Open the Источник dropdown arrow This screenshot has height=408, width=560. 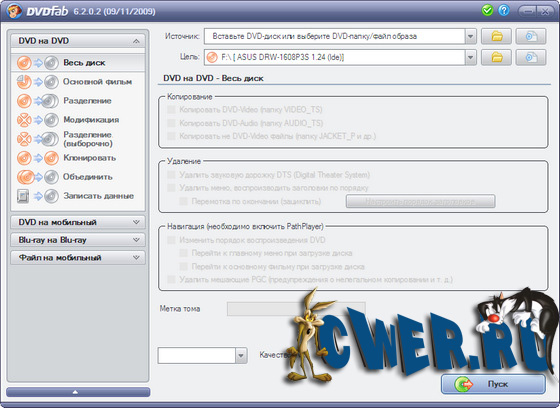tap(470, 36)
